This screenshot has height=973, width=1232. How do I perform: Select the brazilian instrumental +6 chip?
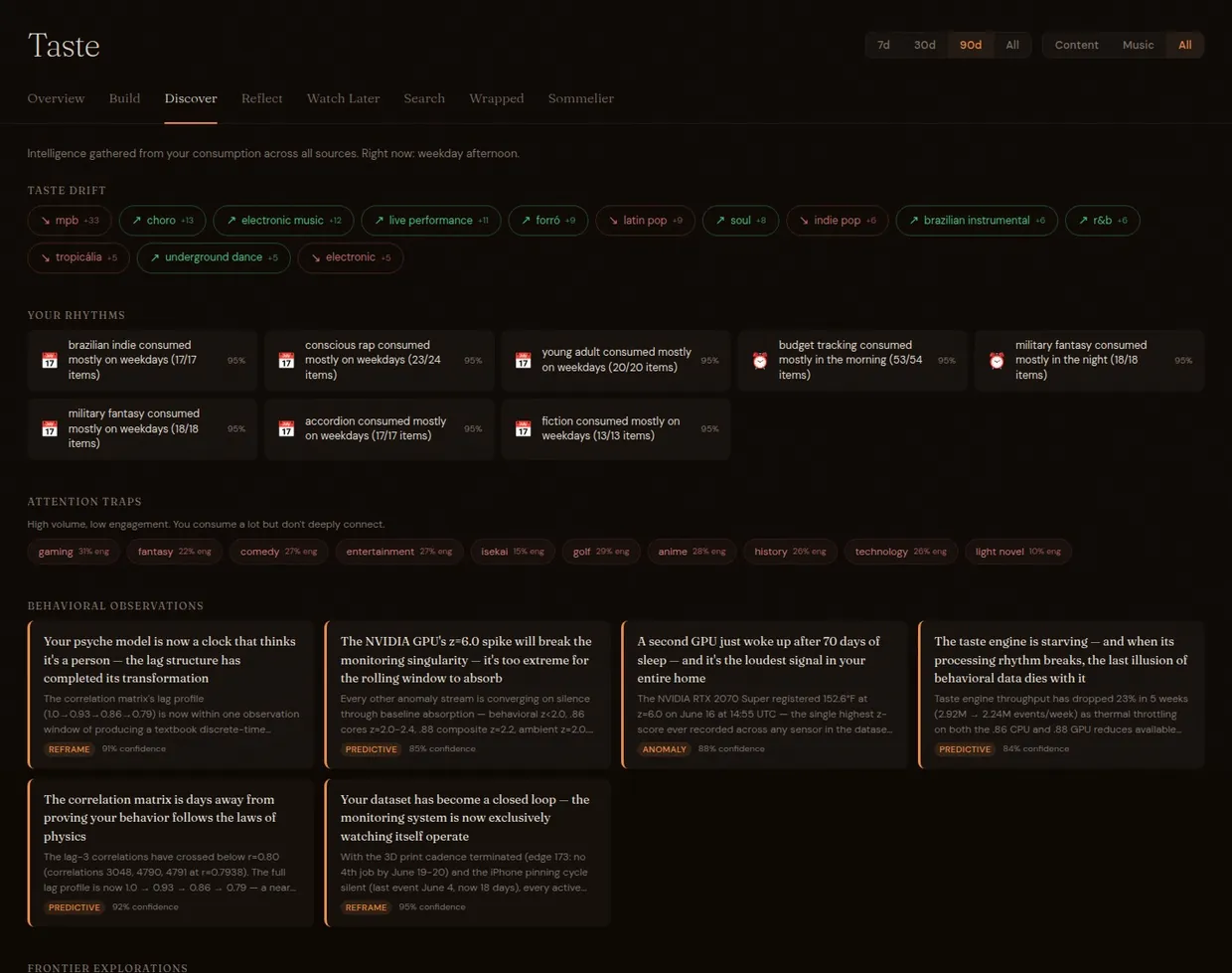pyautogui.click(x=977, y=221)
